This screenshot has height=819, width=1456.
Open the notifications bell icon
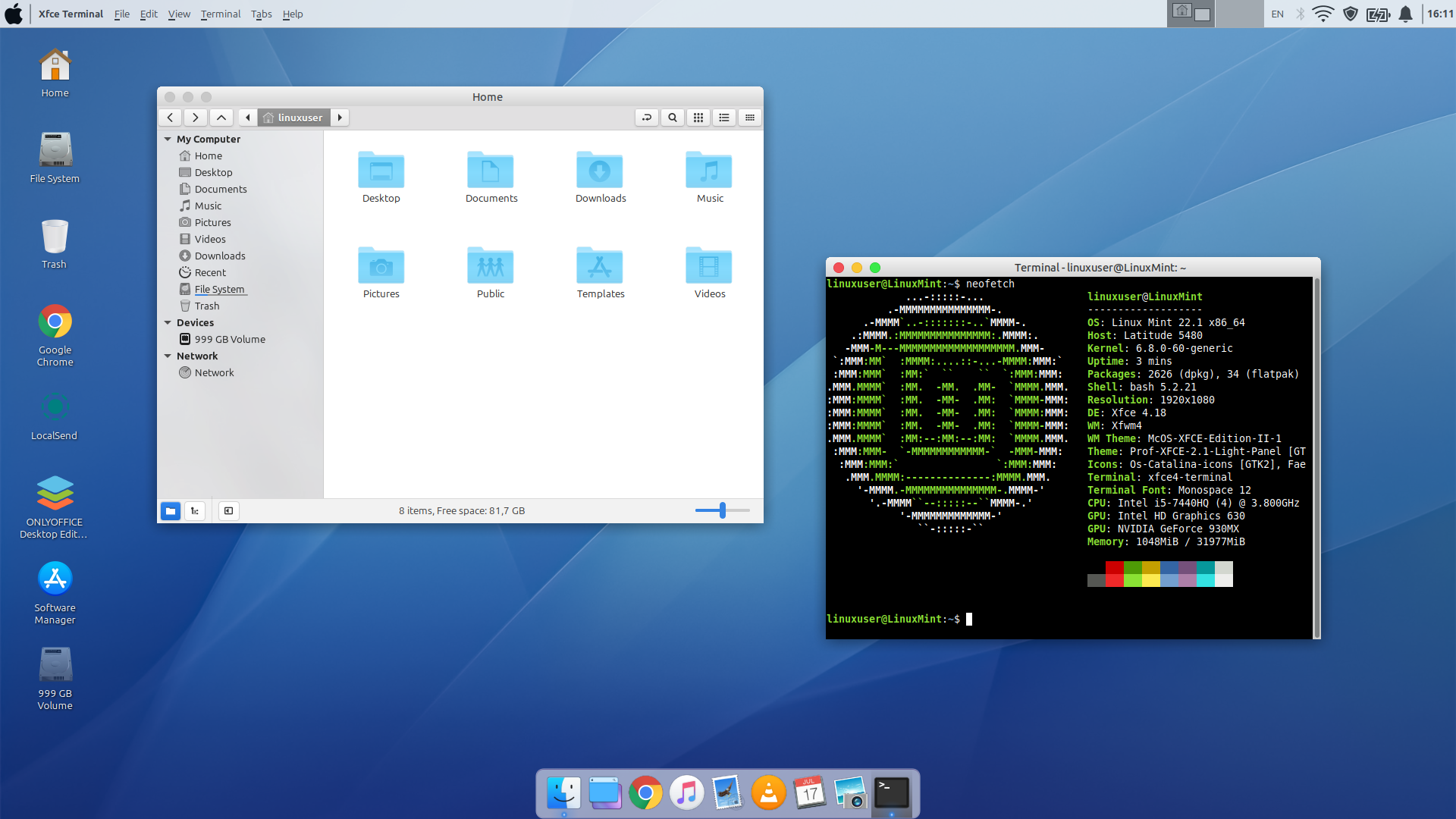(x=1405, y=14)
